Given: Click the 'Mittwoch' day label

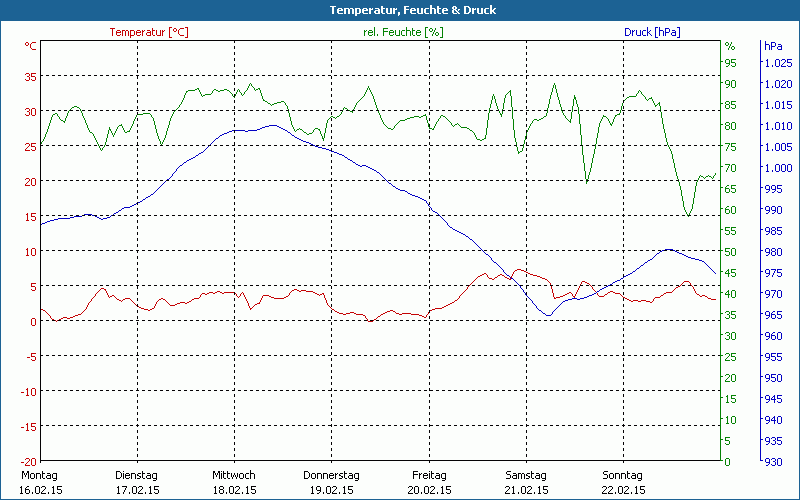Looking at the screenshot, I should click(234, 476).
